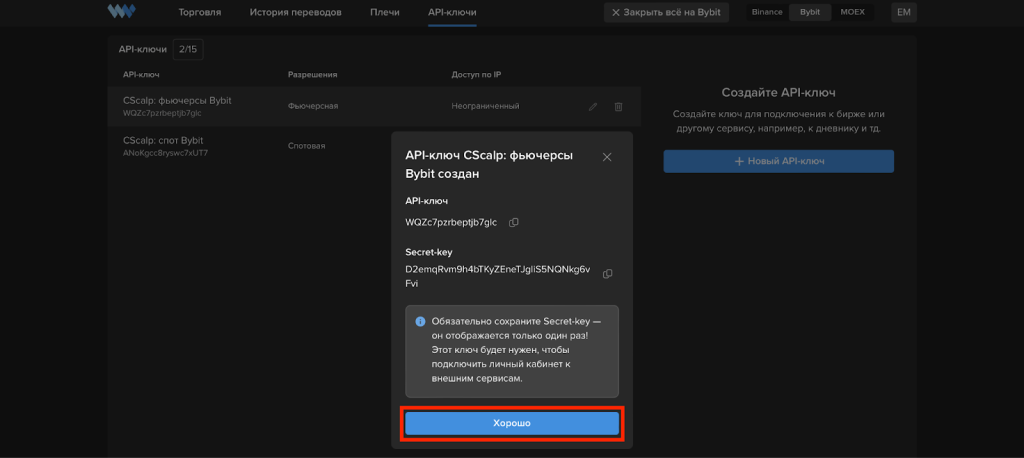Click the 2/15 key counter badge
The height and width of the screenshot is (458, 1024).
187,48
